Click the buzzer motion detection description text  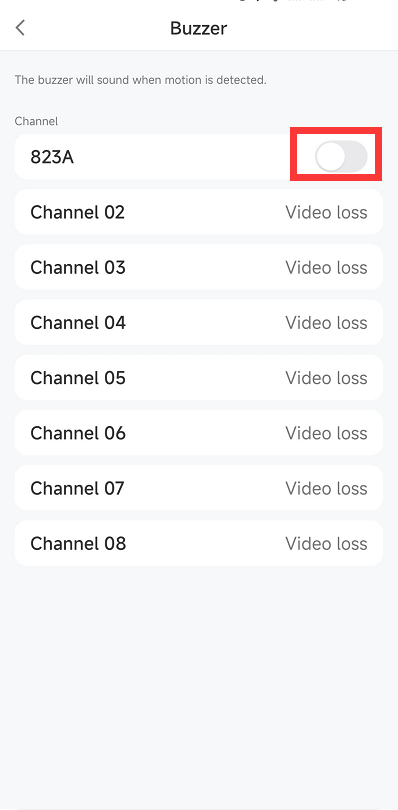pos(141,80)
